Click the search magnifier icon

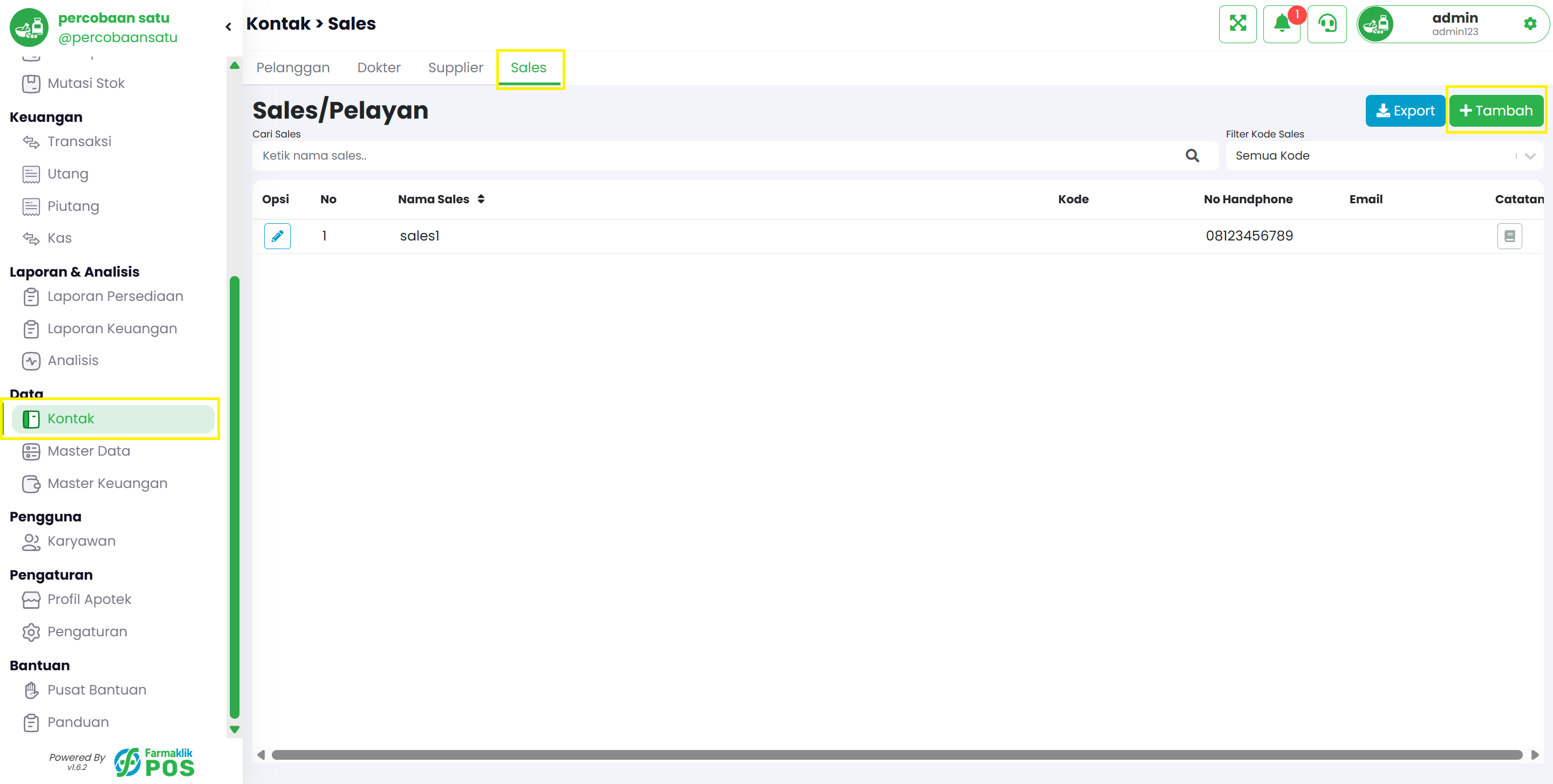point(1192,155)
